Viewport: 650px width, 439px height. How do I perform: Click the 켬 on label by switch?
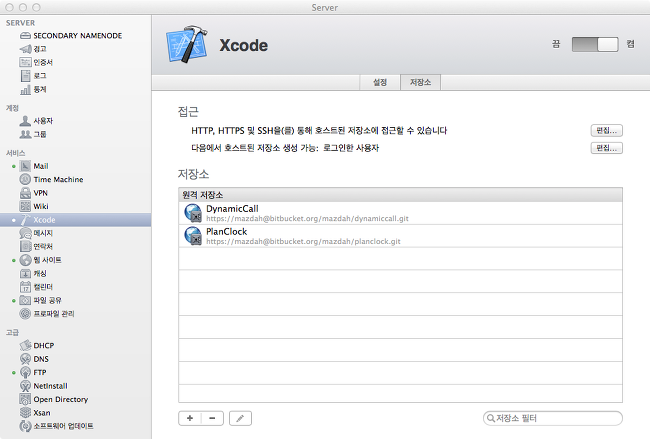pyautogui.click(x=631, y=44)
